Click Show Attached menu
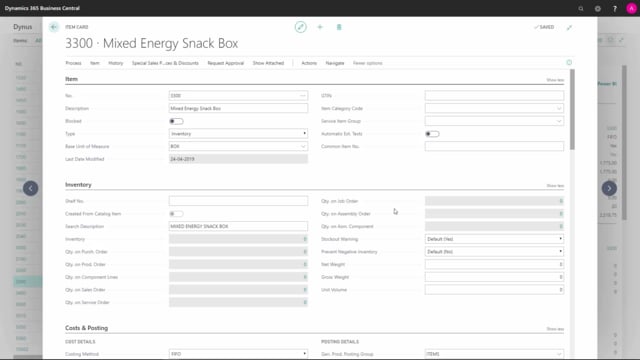640x360 pixels. 268,63
